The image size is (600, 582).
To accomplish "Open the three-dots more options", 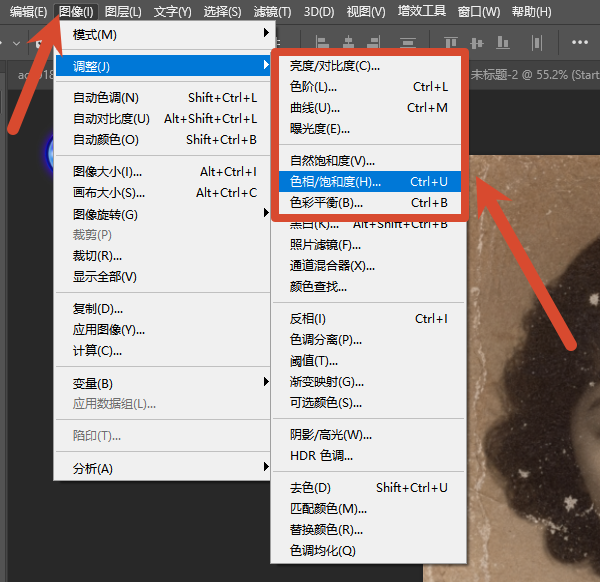I will click(x=580, y=42).
